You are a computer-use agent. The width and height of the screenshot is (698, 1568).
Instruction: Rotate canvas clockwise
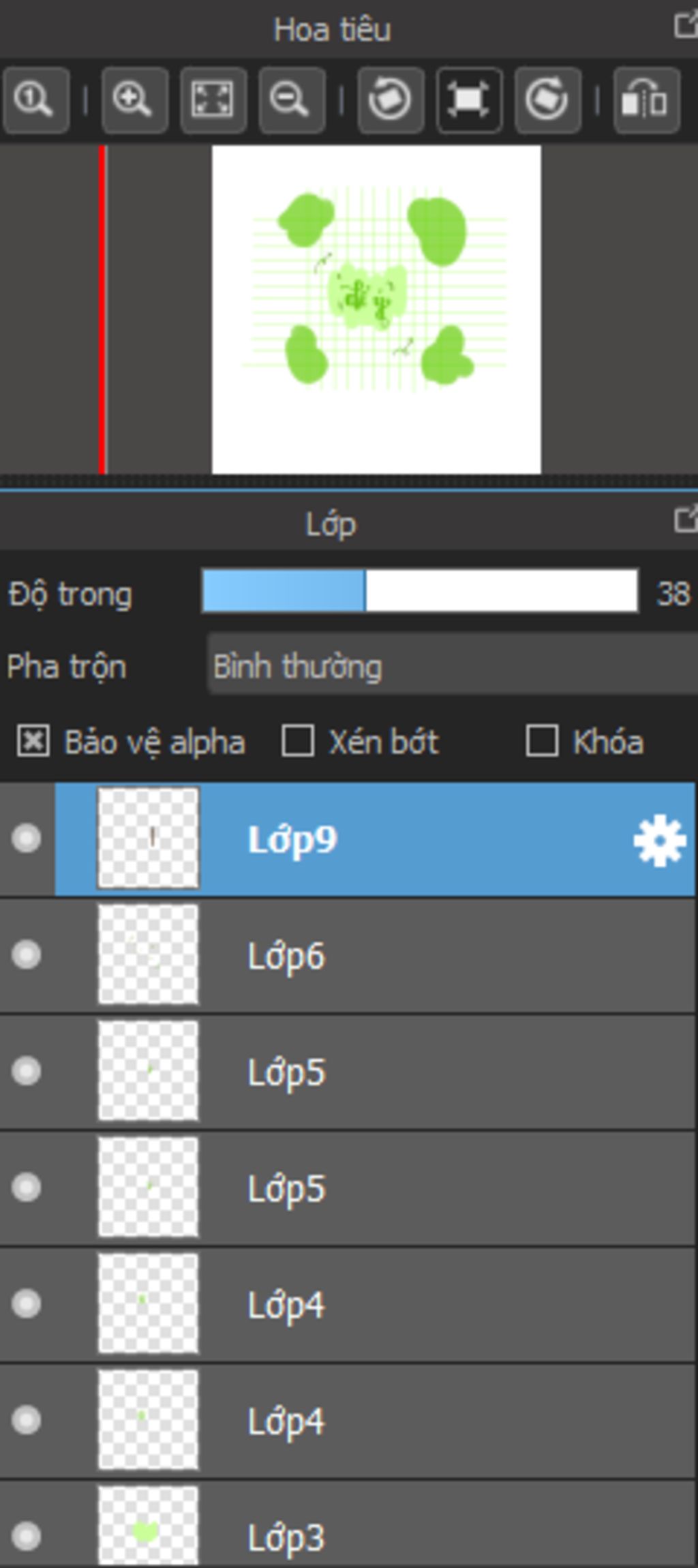pyautogui.click(x=547, y=100)
